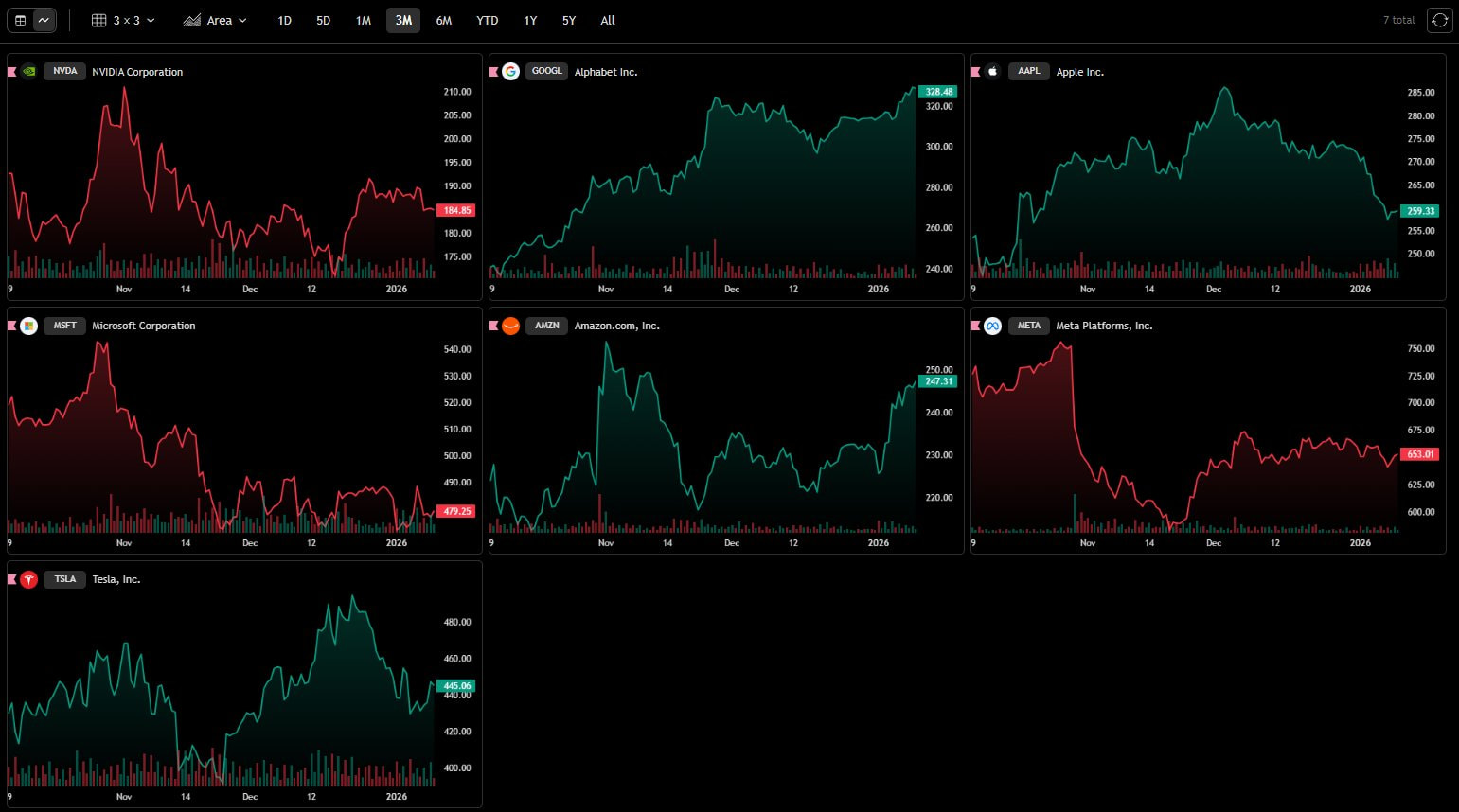Image resolution: width=1459 pixels, height=812 pixels.
Task: Open the TSLA ticker symbol badge
Action: [64, 579]
